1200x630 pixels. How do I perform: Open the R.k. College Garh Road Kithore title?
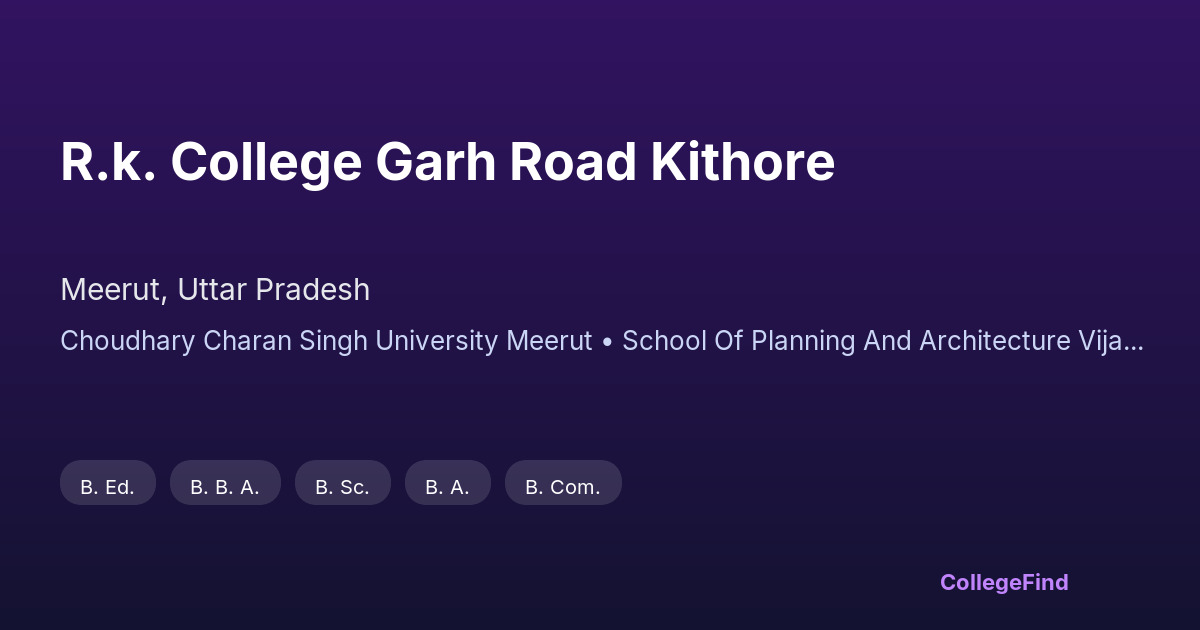(x=447, y=163)
